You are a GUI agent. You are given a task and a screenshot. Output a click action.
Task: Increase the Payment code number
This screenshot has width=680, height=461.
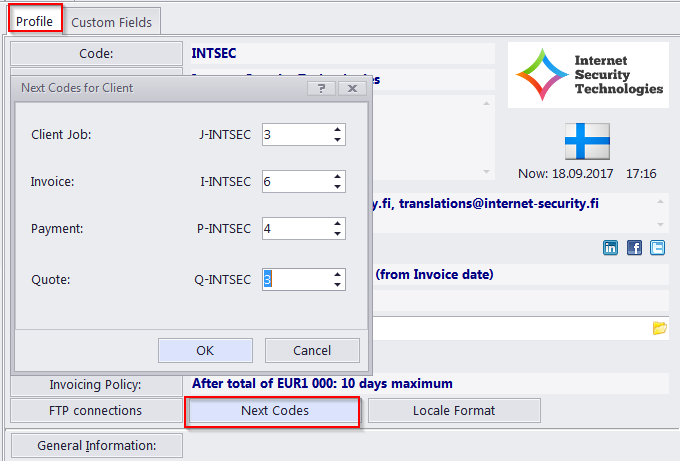click(338, 224)
